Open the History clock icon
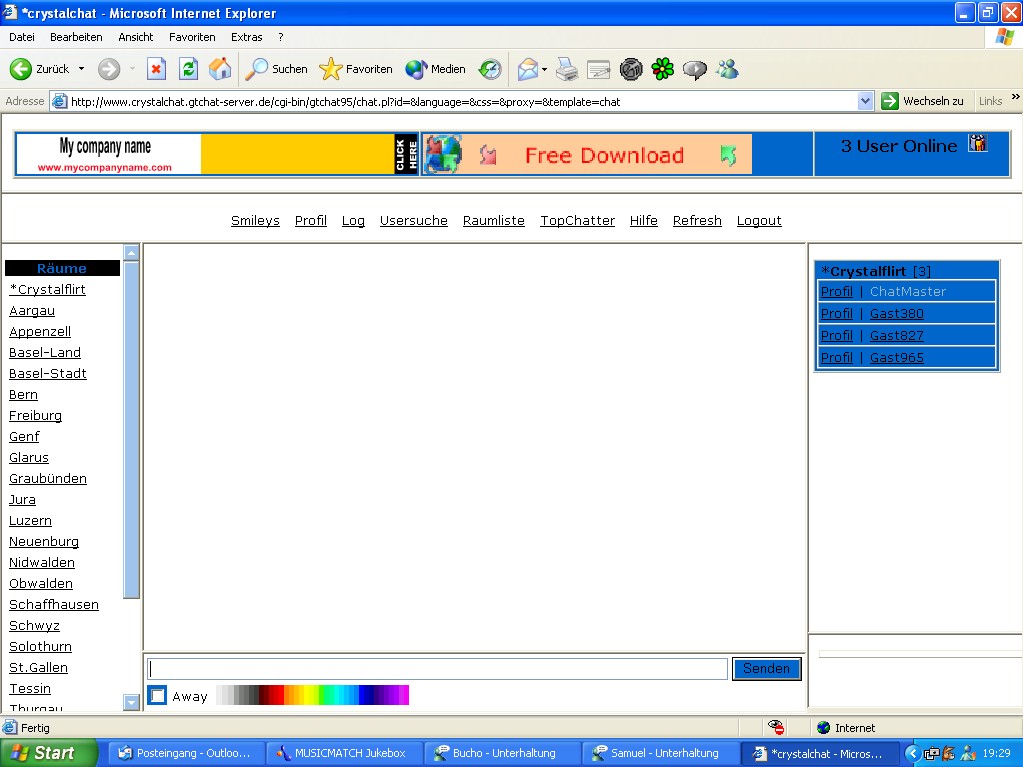This screenshot has width=1023, height=767. click(x=490, y=69)
